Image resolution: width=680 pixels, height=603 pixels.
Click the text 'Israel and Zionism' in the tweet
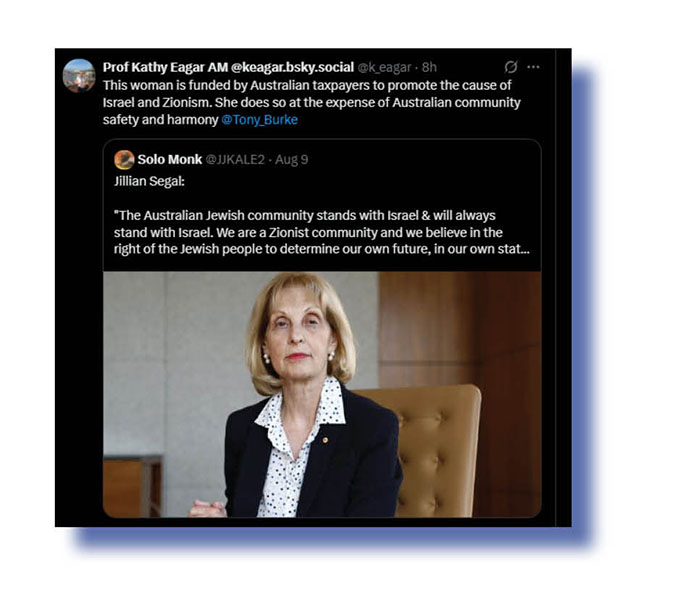pos(157,102)
